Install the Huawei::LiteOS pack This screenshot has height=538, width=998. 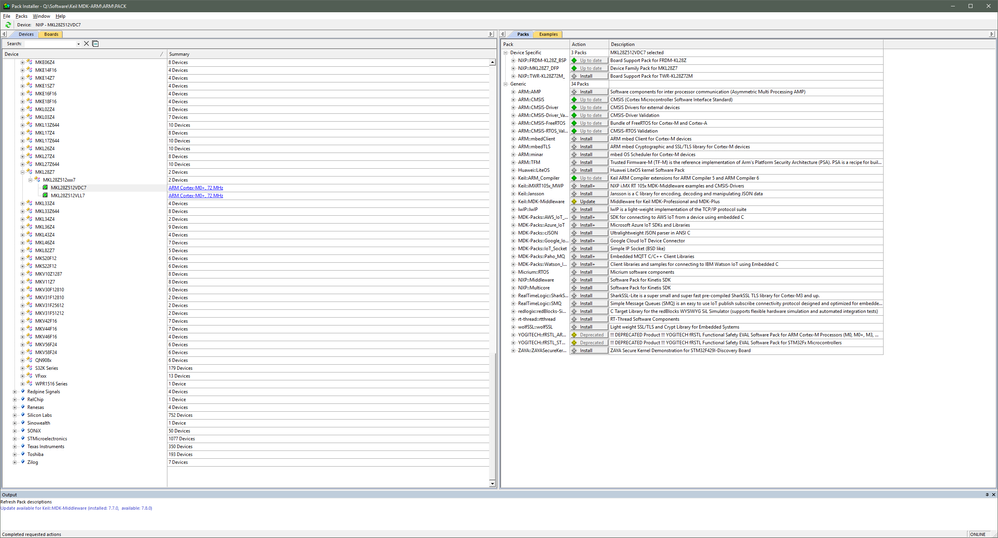click(589, 170)
